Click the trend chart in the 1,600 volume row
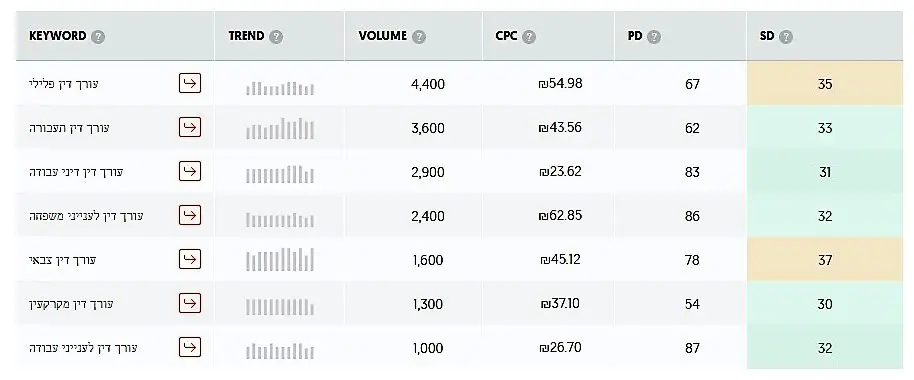The image size is (914, 380). point(280,260)
